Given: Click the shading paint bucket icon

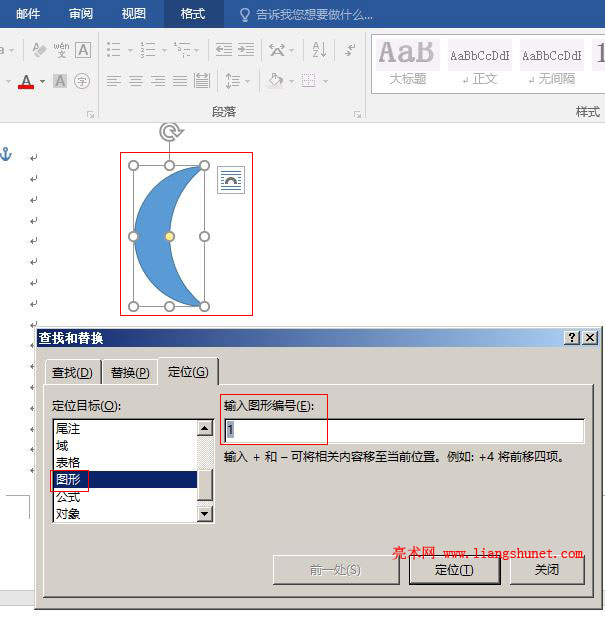Looking at the screenshot, I should click(276, 81).
